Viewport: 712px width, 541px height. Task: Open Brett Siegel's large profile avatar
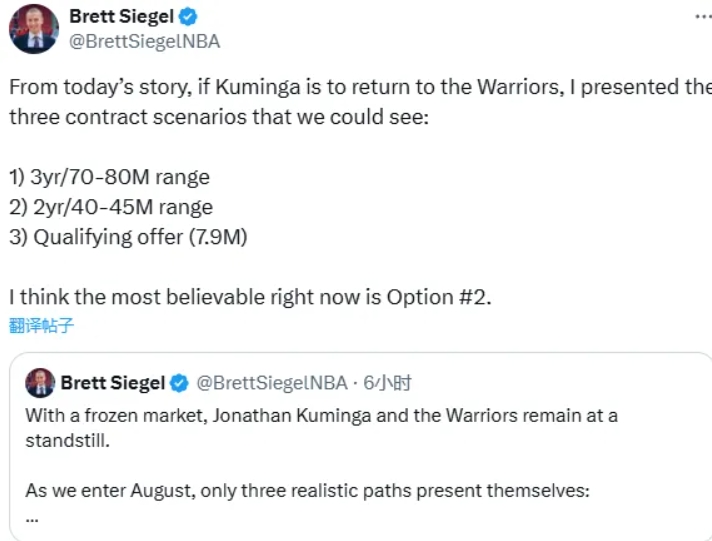(34, 29)
